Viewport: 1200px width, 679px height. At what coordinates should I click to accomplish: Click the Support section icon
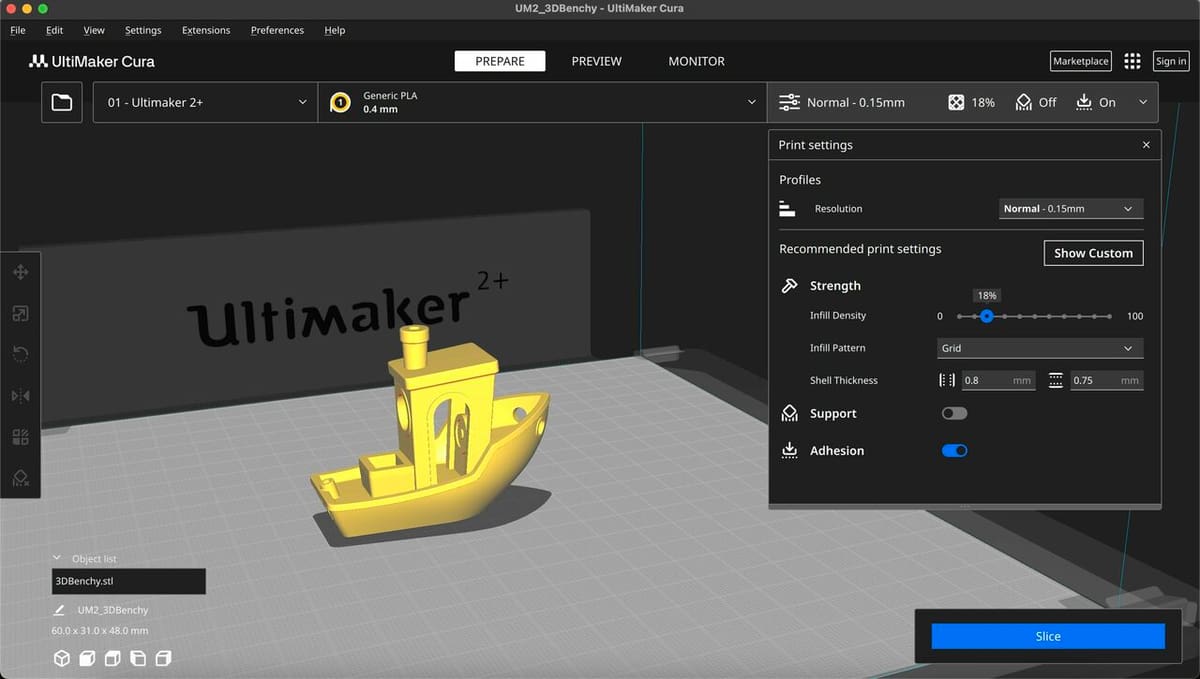(x=789, y=413)
